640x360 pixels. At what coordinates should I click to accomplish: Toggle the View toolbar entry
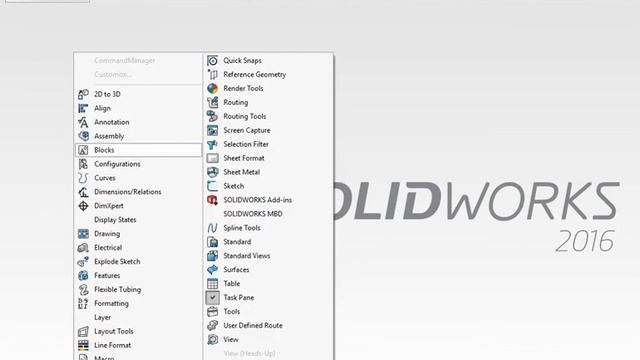point(231,340)
